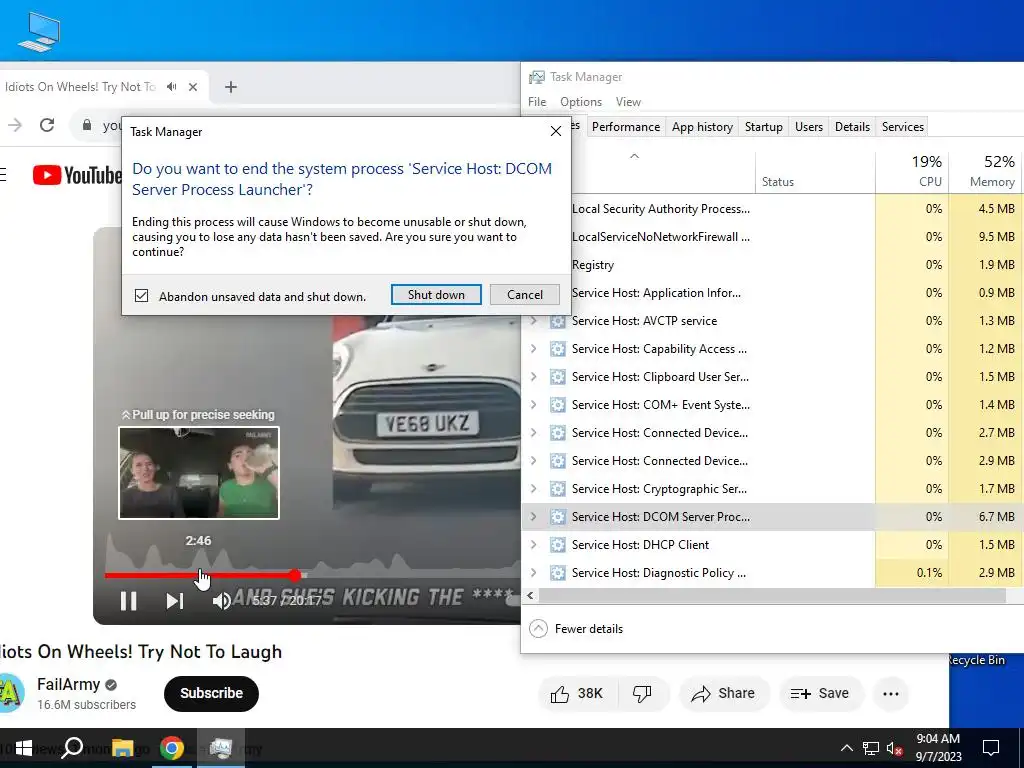Dislike the YouTube video

pyautogui.click(x=643, y=694)
